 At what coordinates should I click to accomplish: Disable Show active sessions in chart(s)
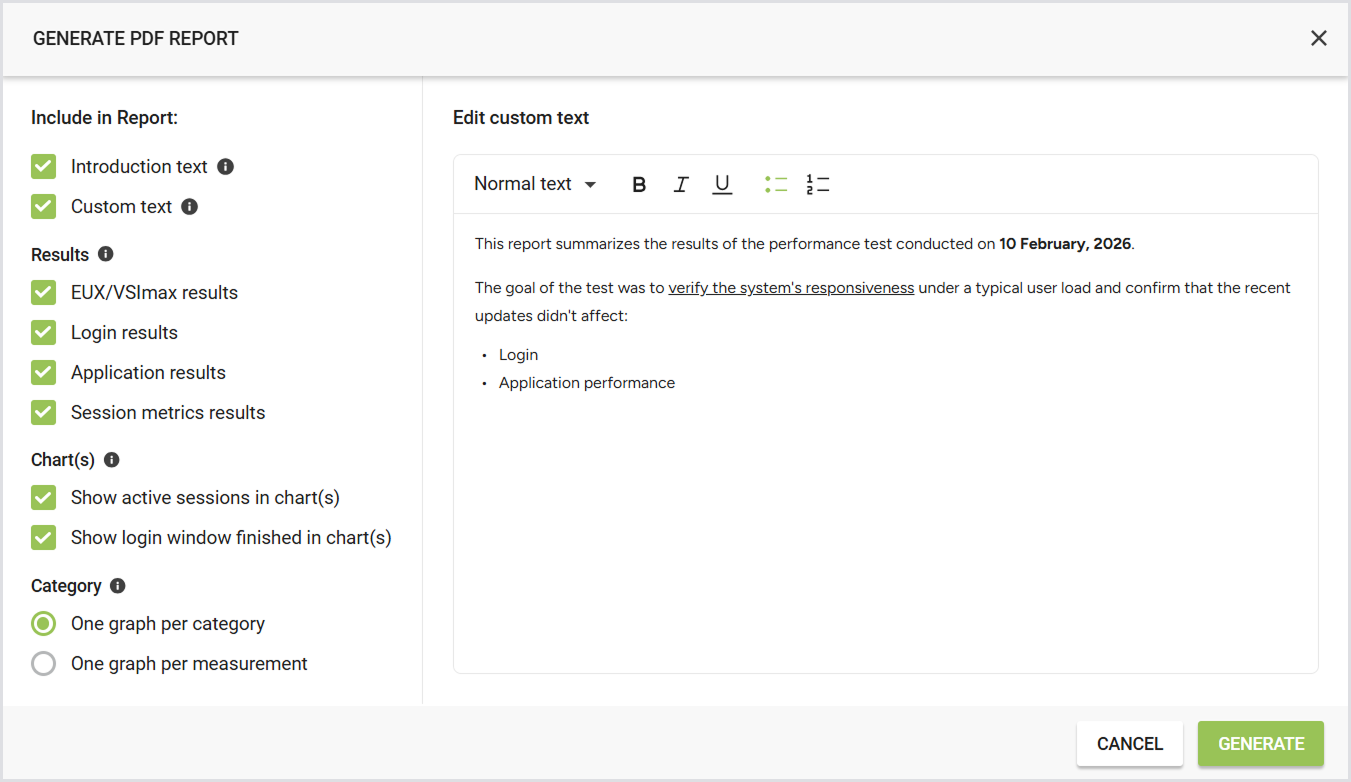tap(43, 498)
